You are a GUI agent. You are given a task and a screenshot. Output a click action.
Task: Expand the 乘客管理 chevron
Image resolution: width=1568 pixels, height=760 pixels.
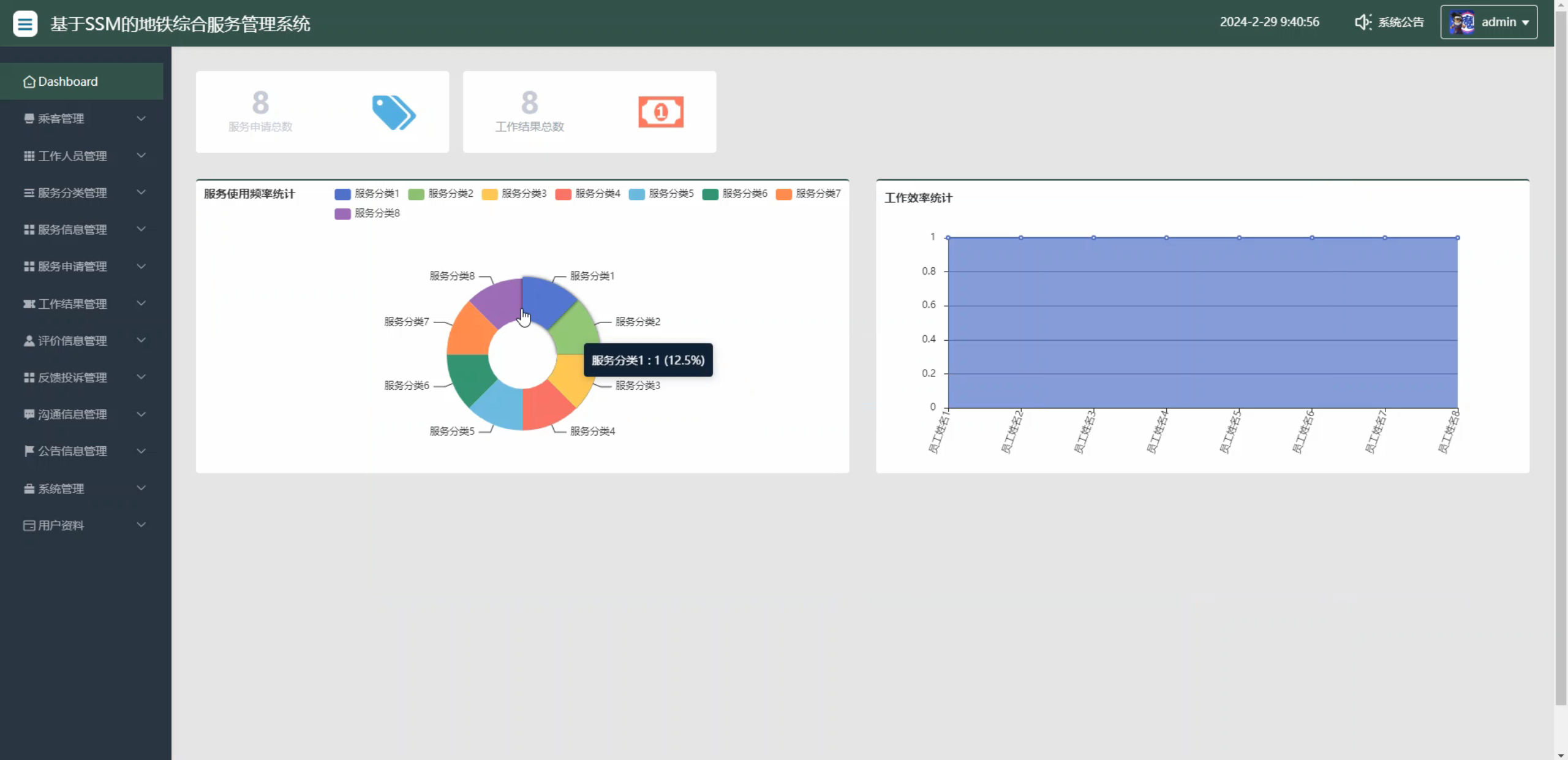point(141,118)
